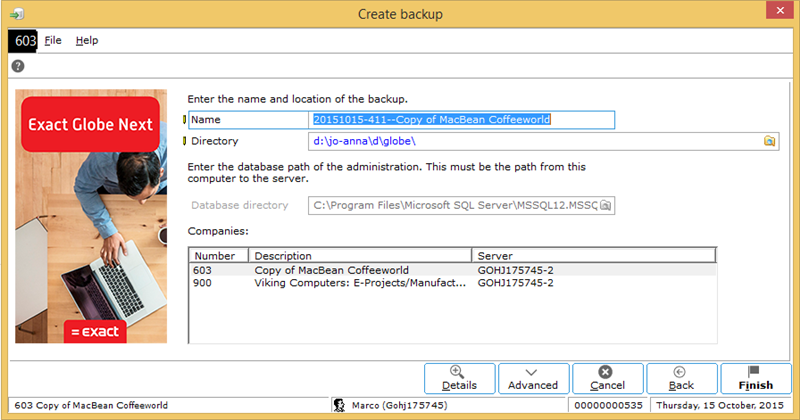Click the Cancel button
Screen dimensions: 800x420
pyautogui.click(x=607, y=379)
